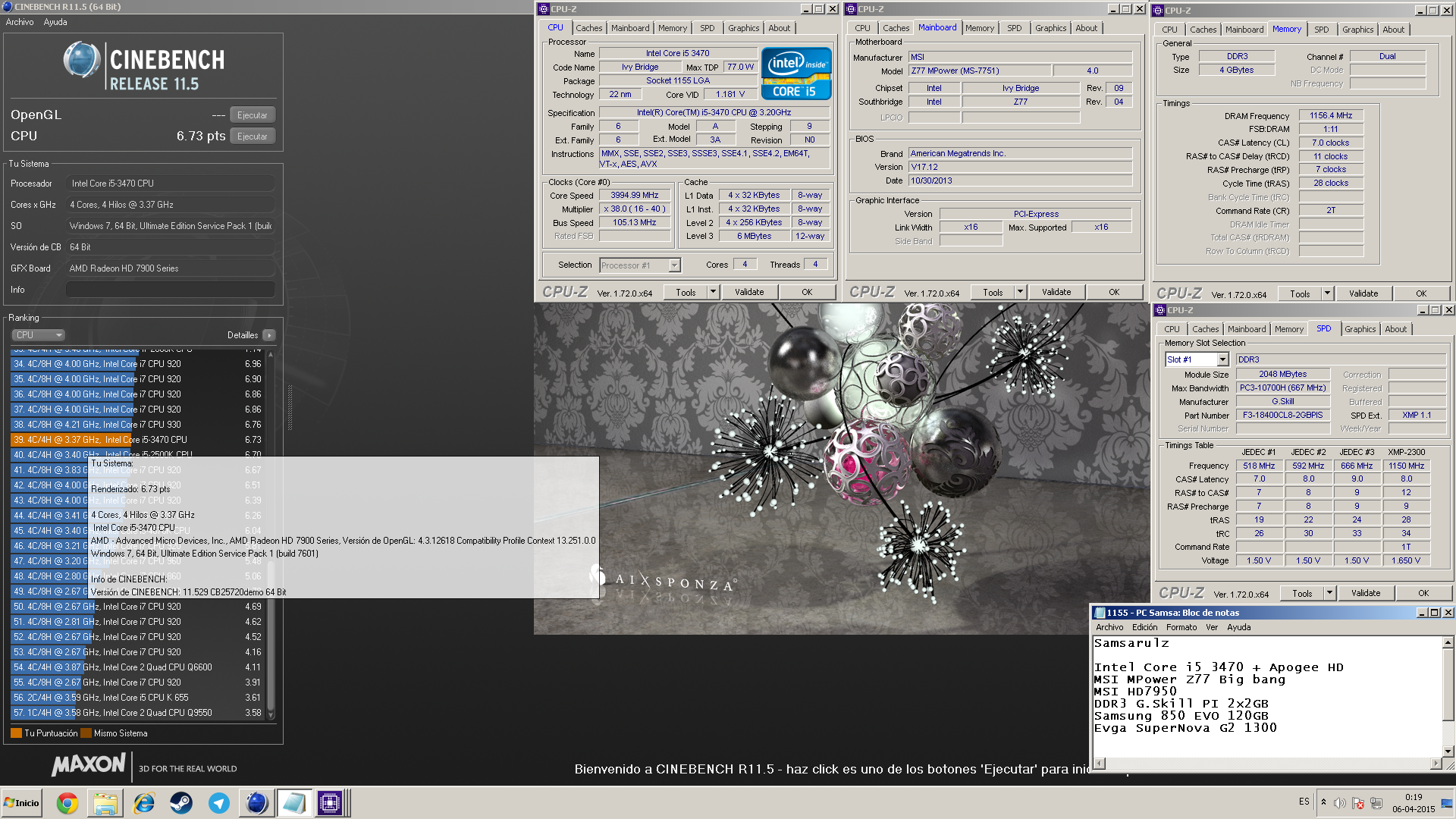Open the Archivo menu in Cinebench

pyautogui.click(x=20, y=22)
